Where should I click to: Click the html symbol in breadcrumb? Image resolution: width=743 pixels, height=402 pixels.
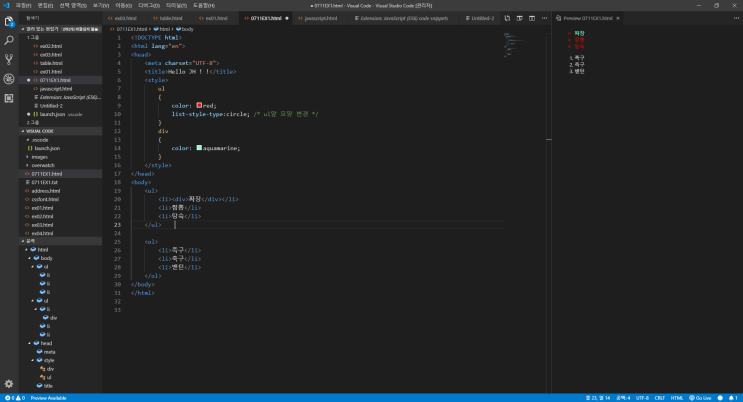tap(162, 29)
